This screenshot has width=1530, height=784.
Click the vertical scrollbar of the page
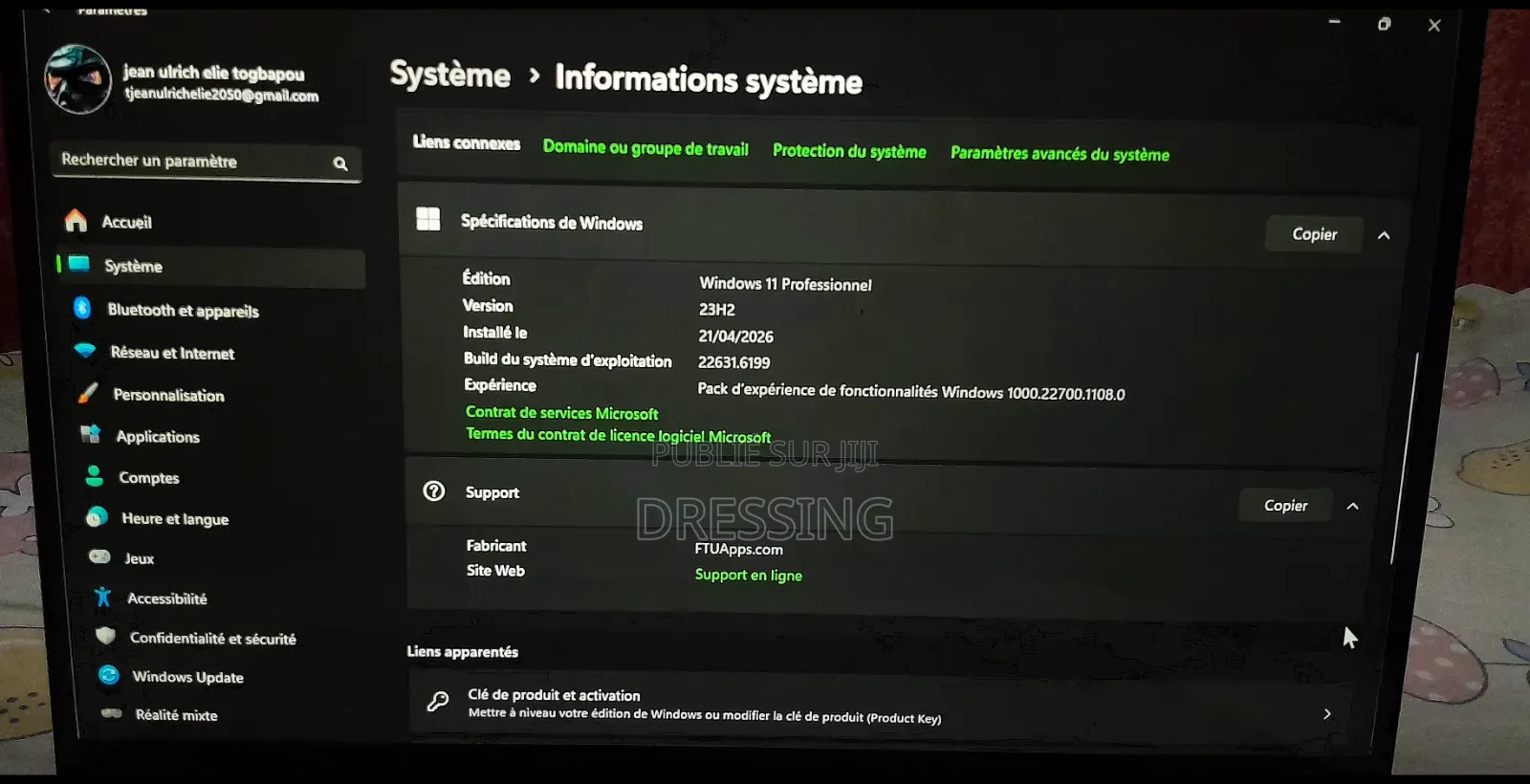click(1404, 457)
